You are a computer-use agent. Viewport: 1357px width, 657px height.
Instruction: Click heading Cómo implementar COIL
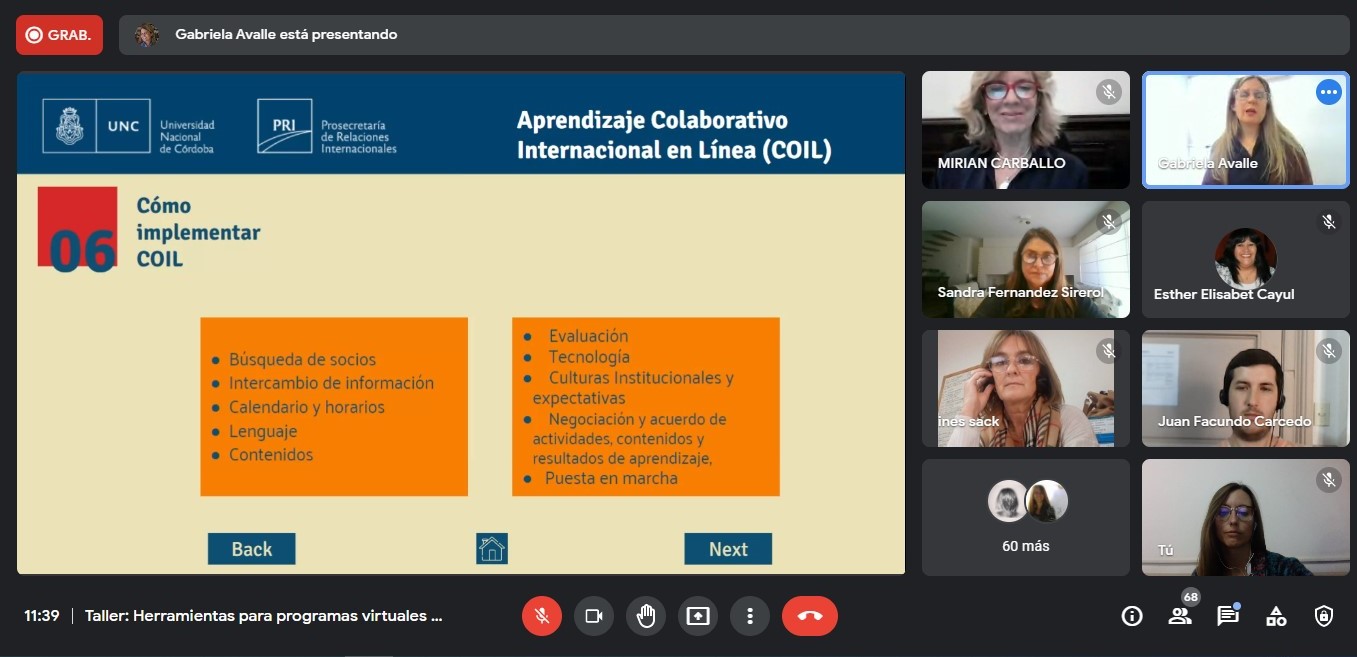[x=198, y=232]
